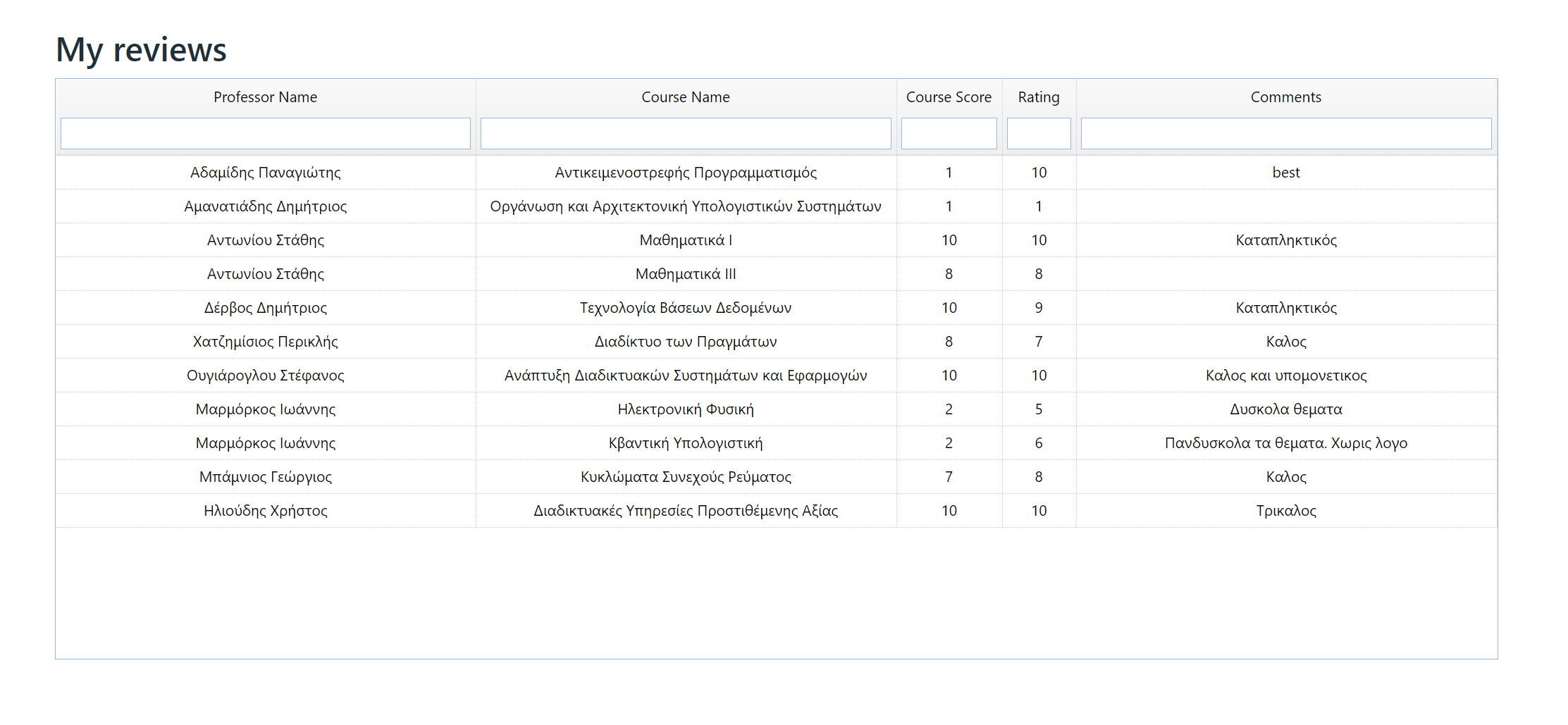Sort by Professor Name column header
This screenshot has height=725, width=1568.
tap(265, 97)
